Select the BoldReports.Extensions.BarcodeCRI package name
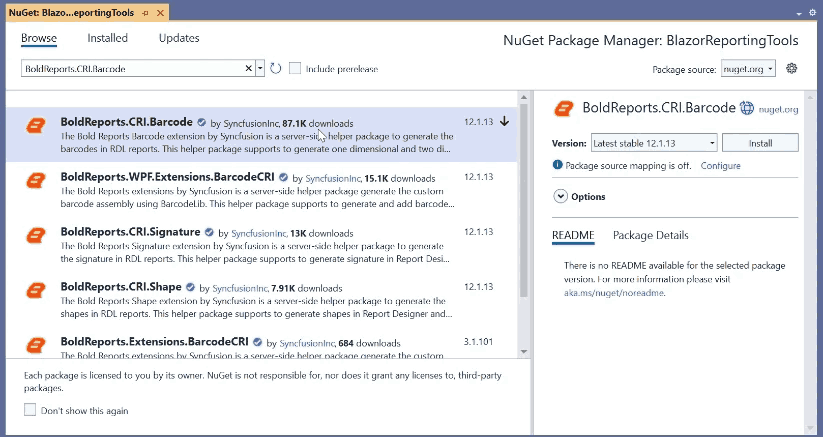The width and height of the screenshot is (823, 437). [154, 342]
